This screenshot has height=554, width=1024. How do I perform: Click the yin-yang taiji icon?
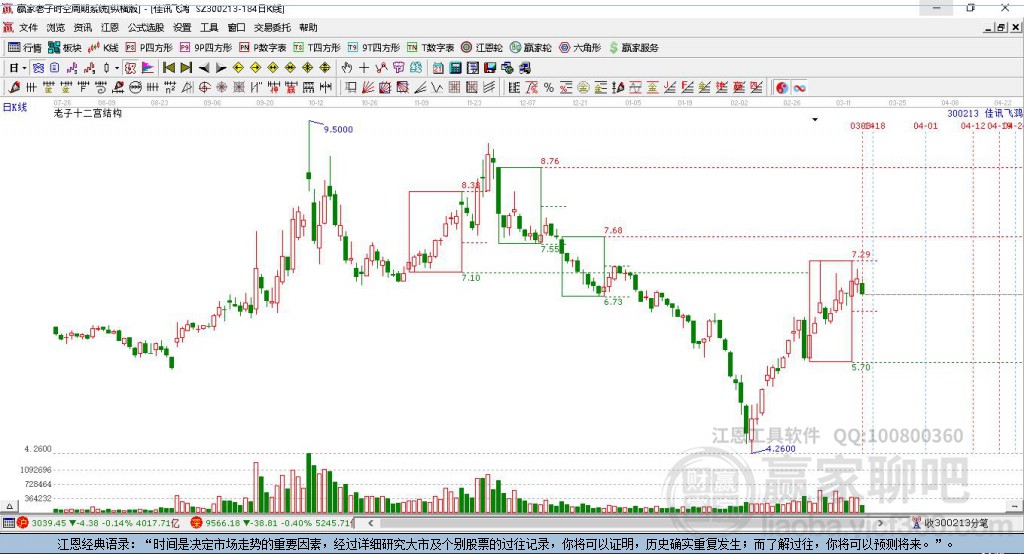click(782, 88)
